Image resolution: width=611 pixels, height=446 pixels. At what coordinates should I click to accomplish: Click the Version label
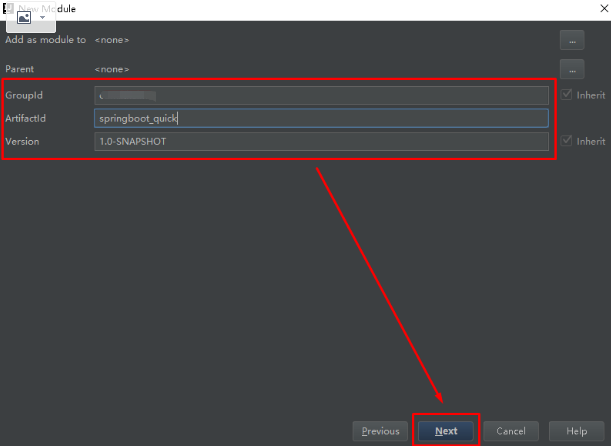(22, 141)
